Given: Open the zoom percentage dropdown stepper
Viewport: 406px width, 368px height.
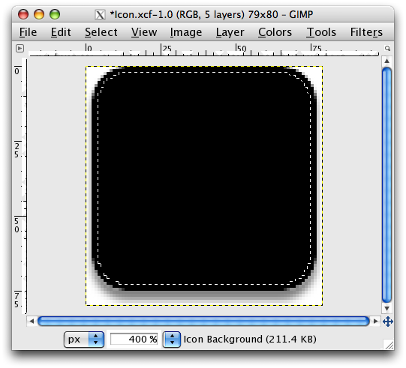Looking at the screenshot, I should click(172, 339).
